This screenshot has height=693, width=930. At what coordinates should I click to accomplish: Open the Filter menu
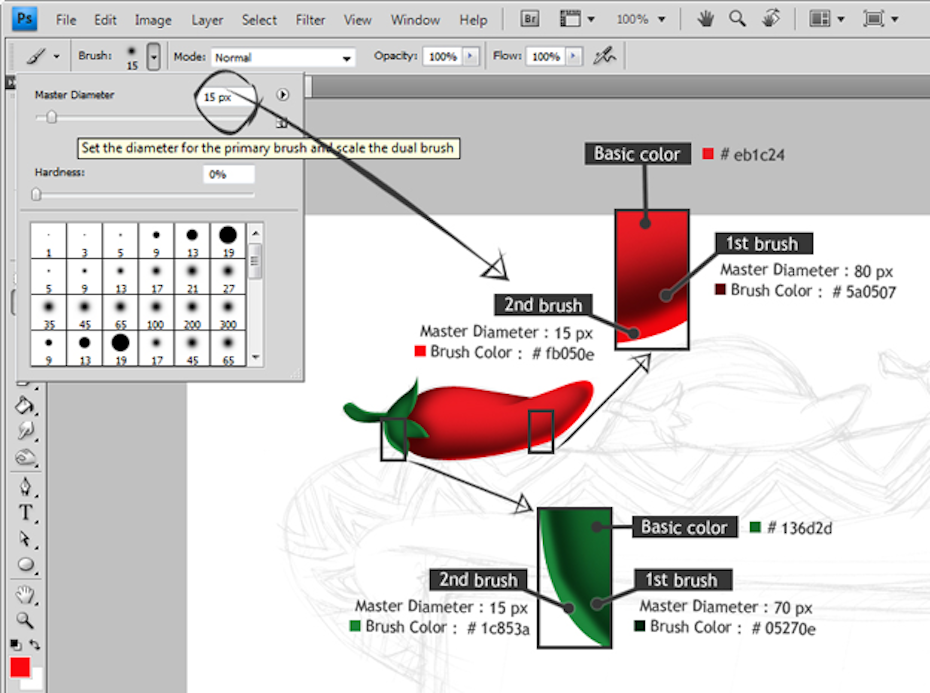coord(310,20)
